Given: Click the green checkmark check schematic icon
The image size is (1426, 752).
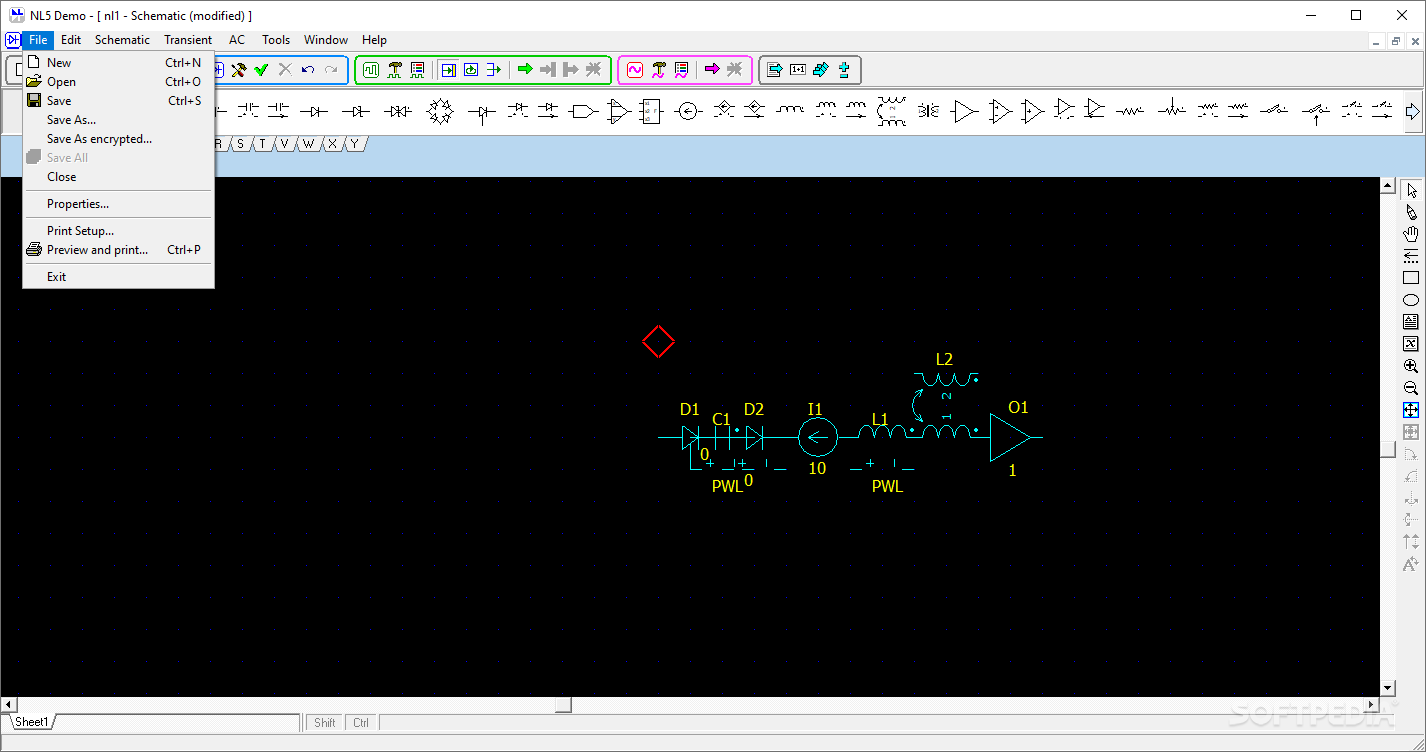Looking at the screenshot, I should point(261,70).
